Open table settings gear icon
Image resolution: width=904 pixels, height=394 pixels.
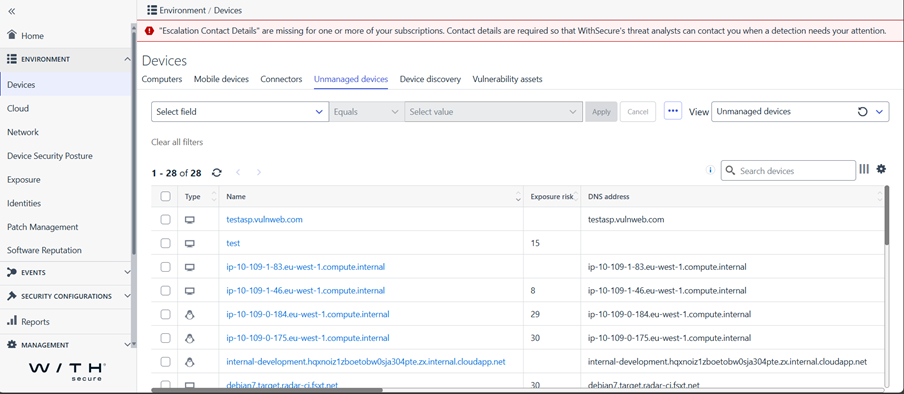881,169
